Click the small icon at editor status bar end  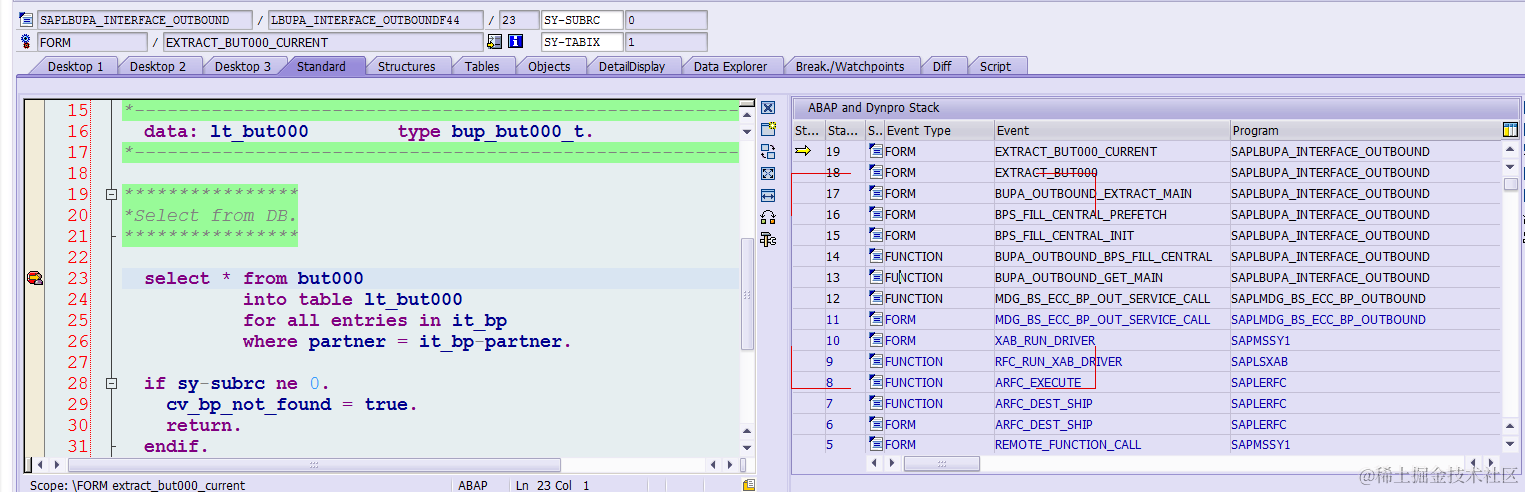click(748, 485)
